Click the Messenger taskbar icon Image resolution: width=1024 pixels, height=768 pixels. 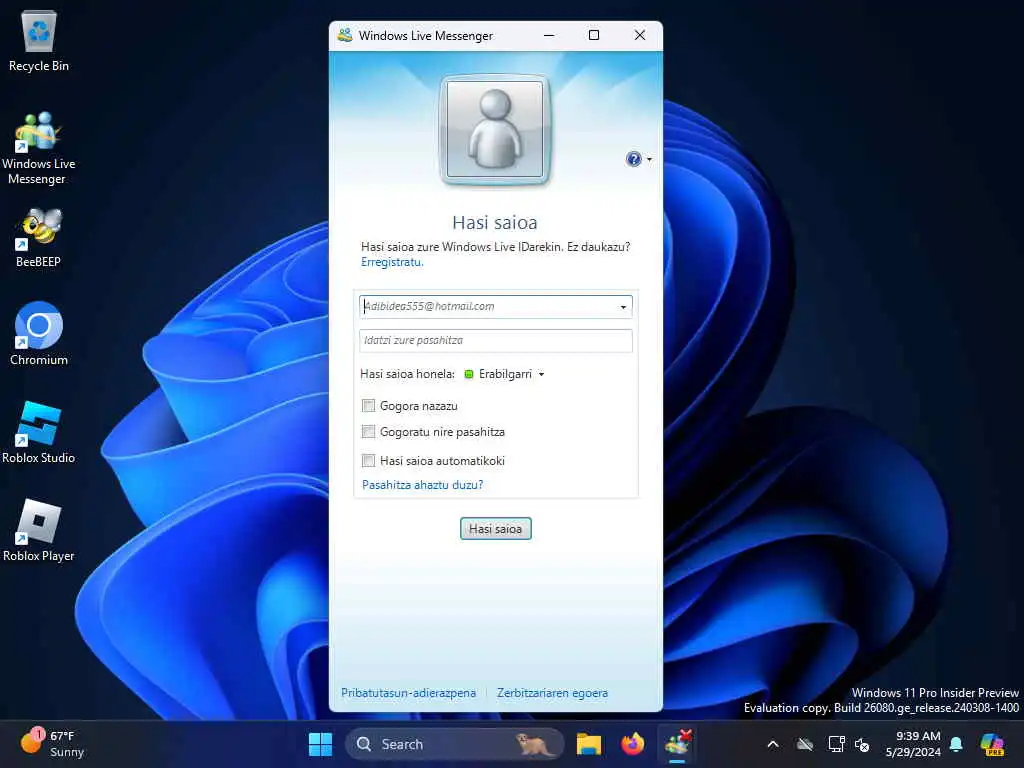point(677,744)
